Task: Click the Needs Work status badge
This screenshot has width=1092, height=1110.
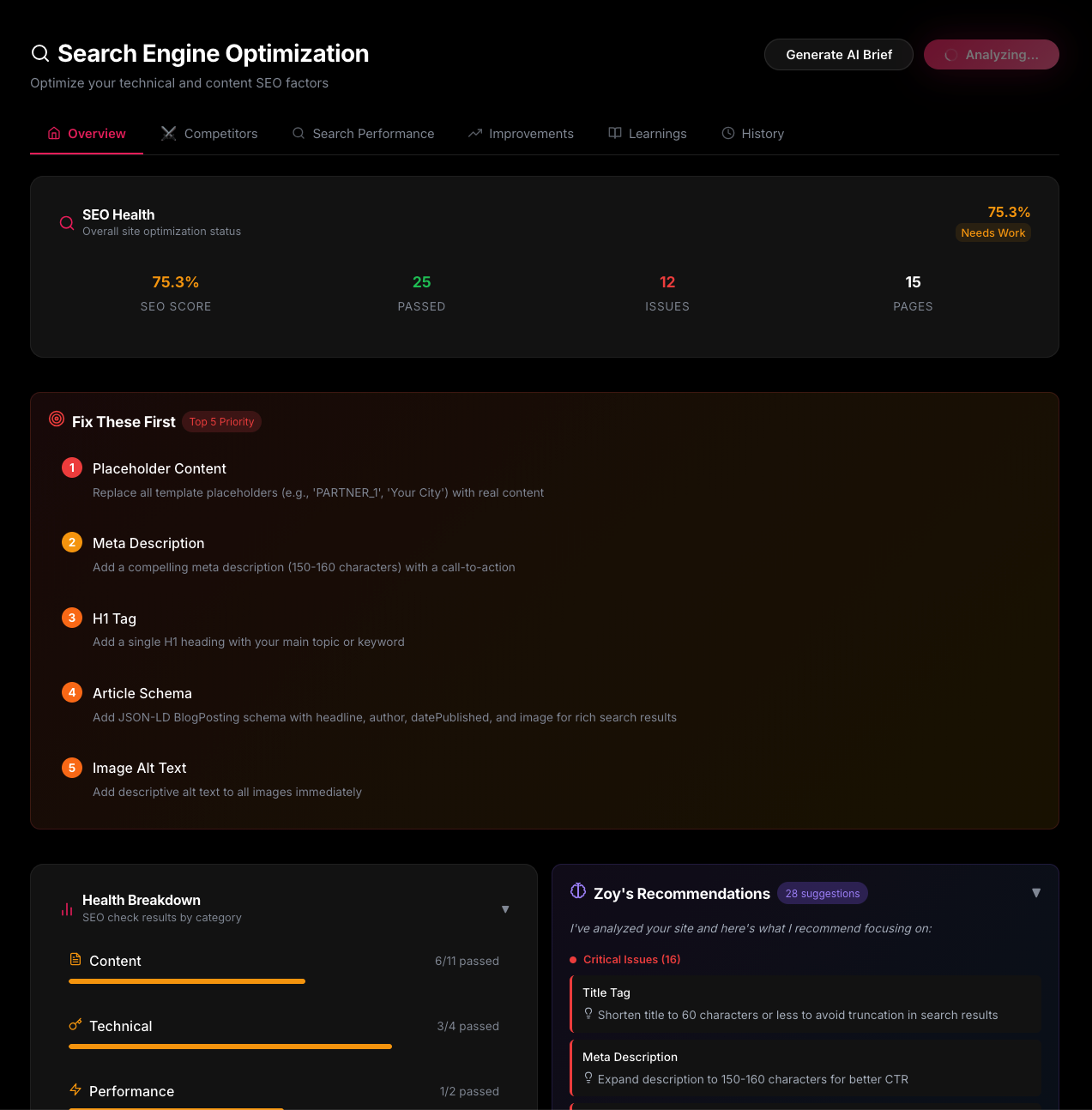Action: click(992, 232)
